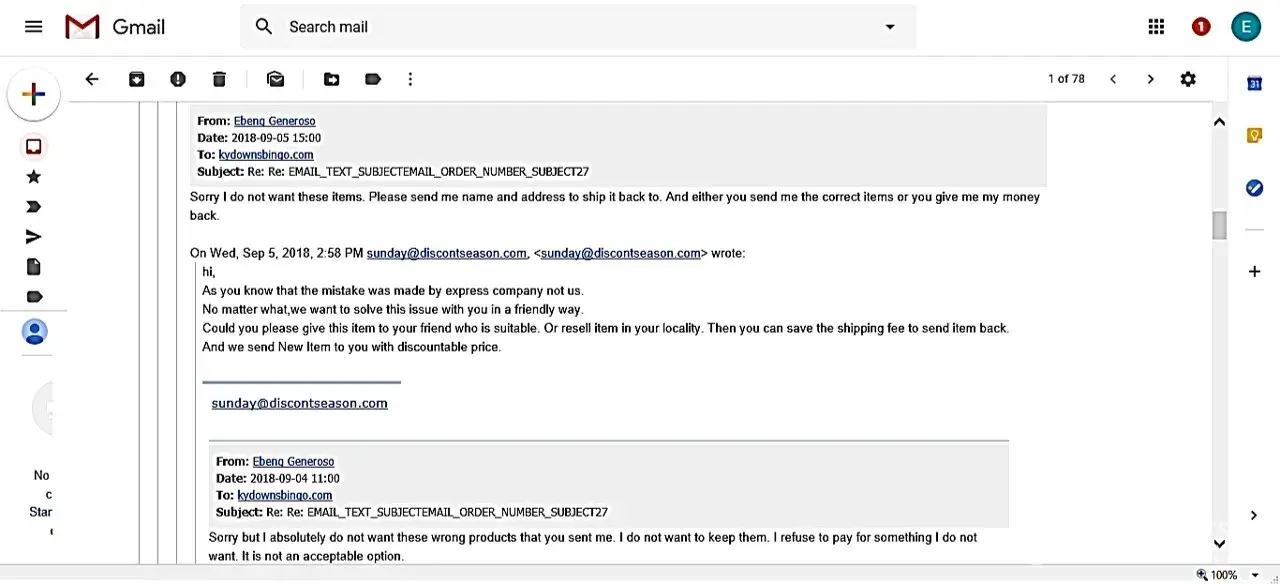
Task: Toggle the main menu hamburger
Action: coord(33,27)
